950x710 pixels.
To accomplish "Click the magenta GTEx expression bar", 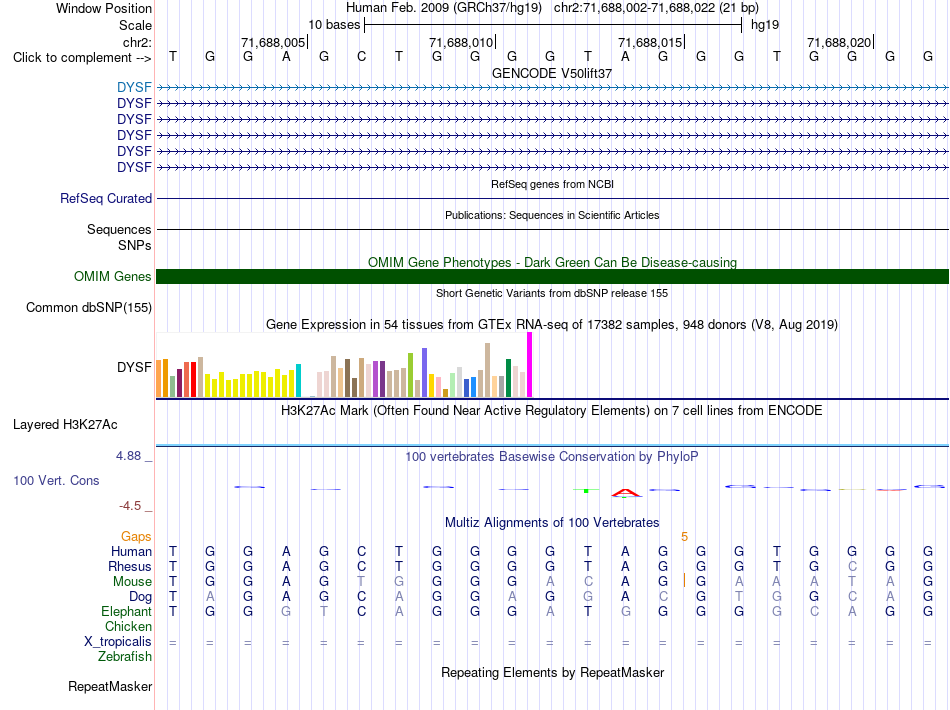I will [x=530, y=365].
